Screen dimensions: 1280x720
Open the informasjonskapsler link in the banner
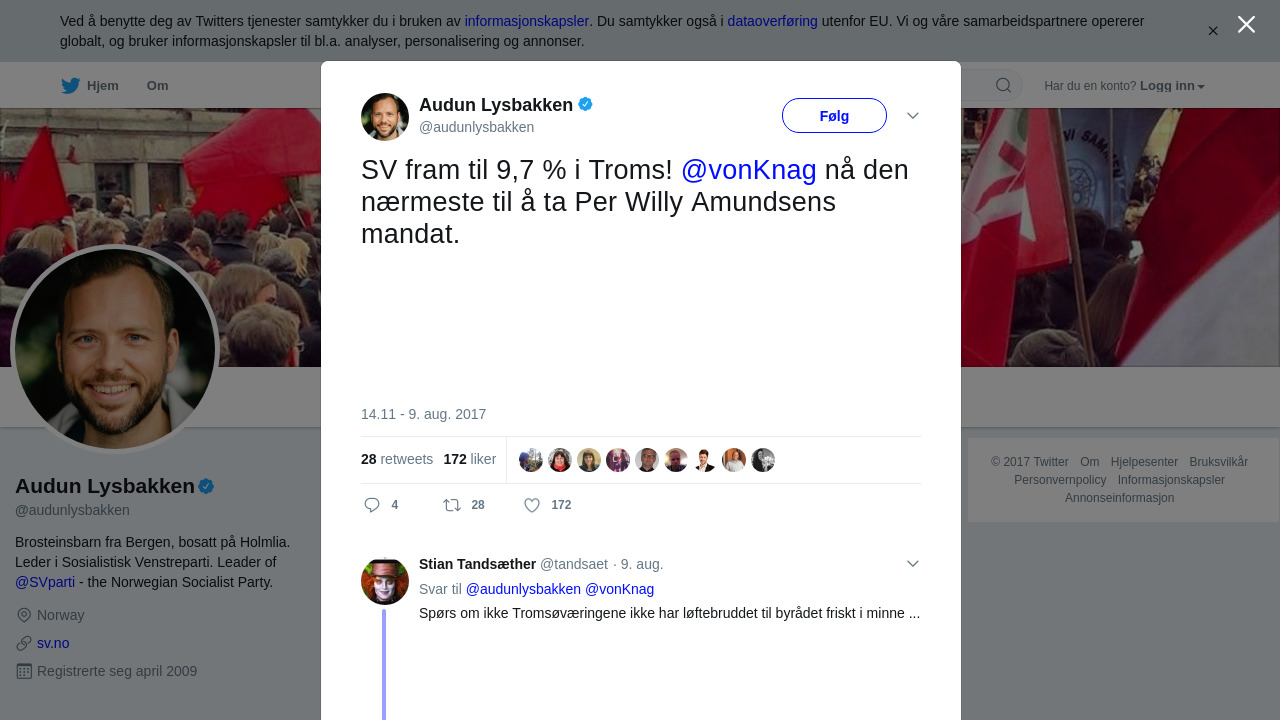[x=526, y=21]
